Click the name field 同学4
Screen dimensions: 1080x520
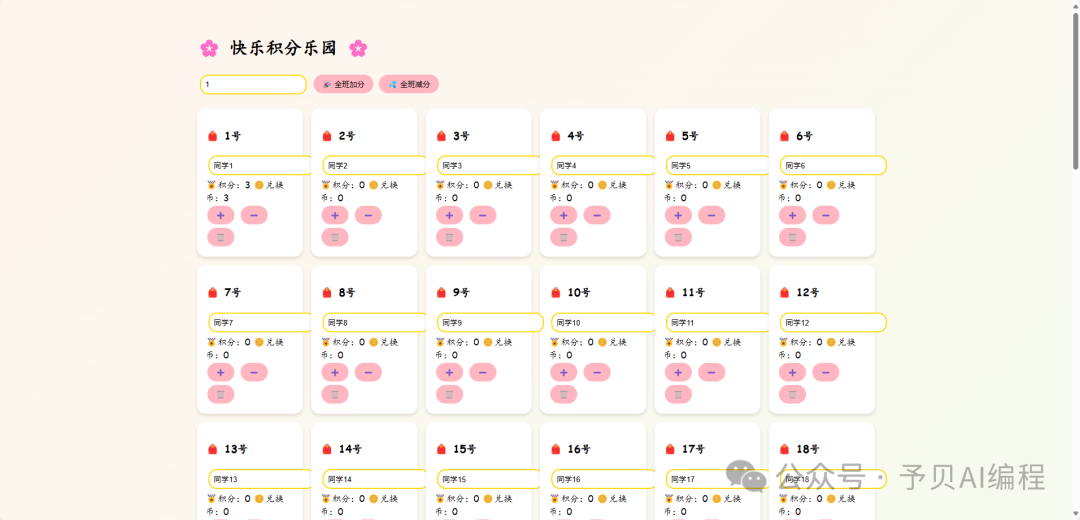pos(604,165)
